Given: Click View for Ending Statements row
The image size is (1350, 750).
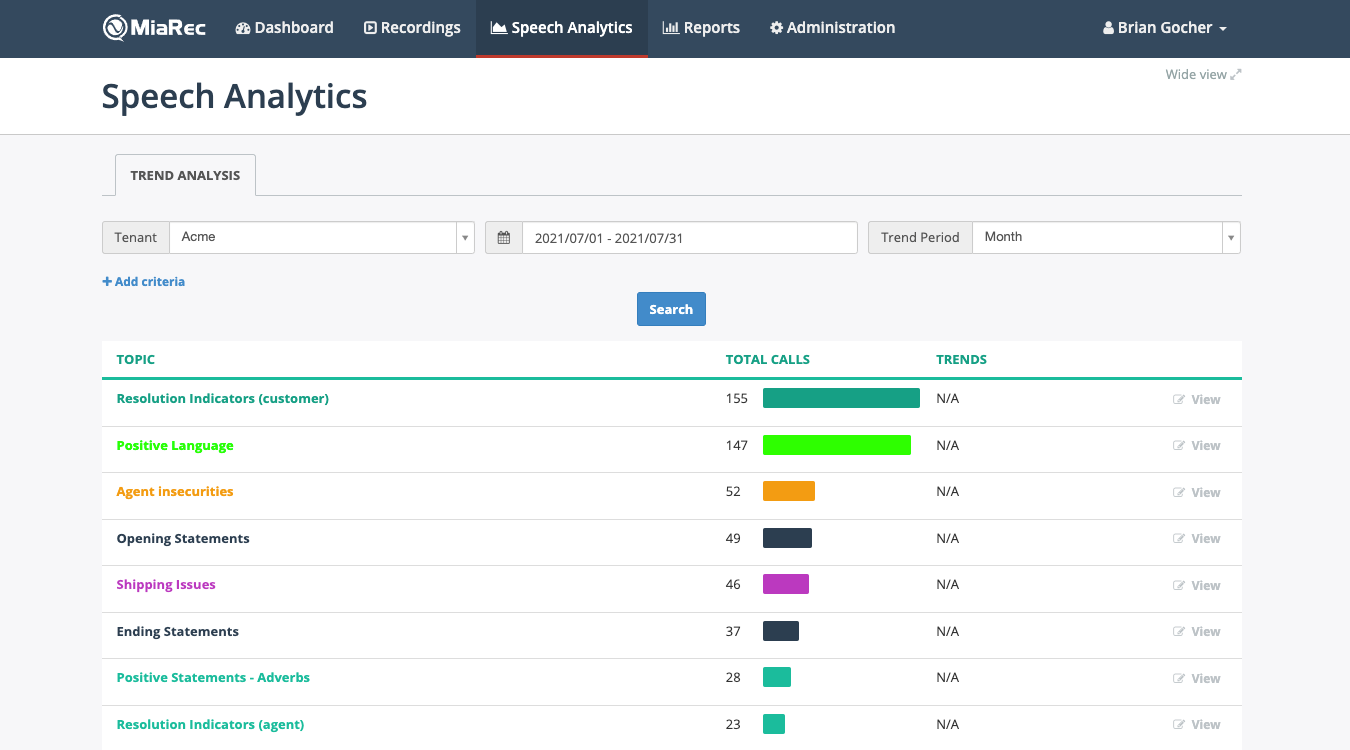Looking at the screenshot, I should click(x=1197, y=631).
